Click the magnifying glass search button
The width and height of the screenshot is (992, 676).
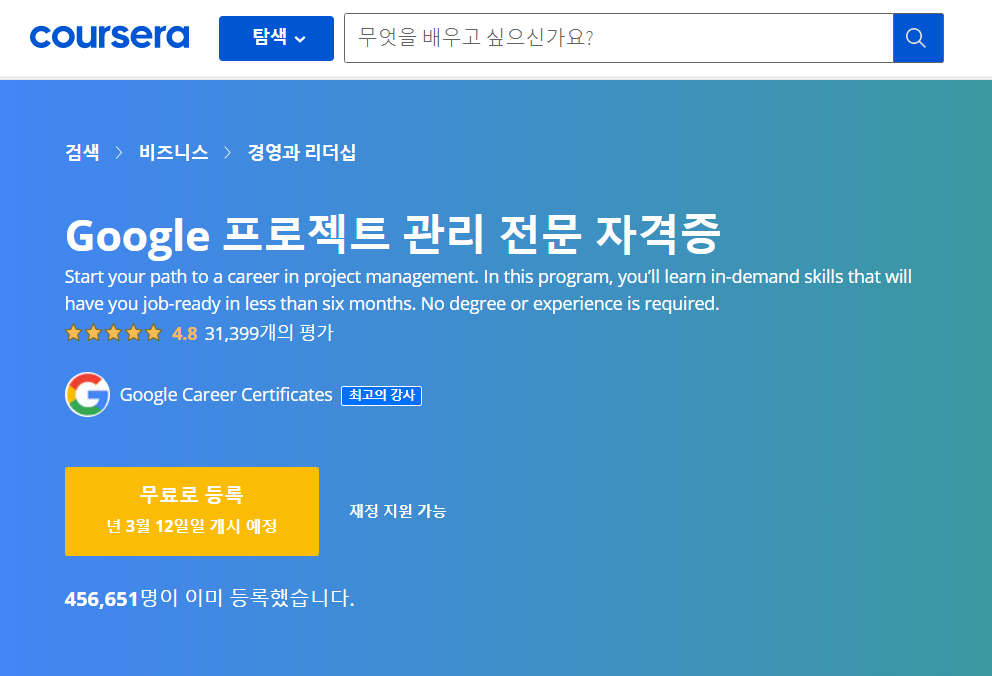[x=918, y=38]
